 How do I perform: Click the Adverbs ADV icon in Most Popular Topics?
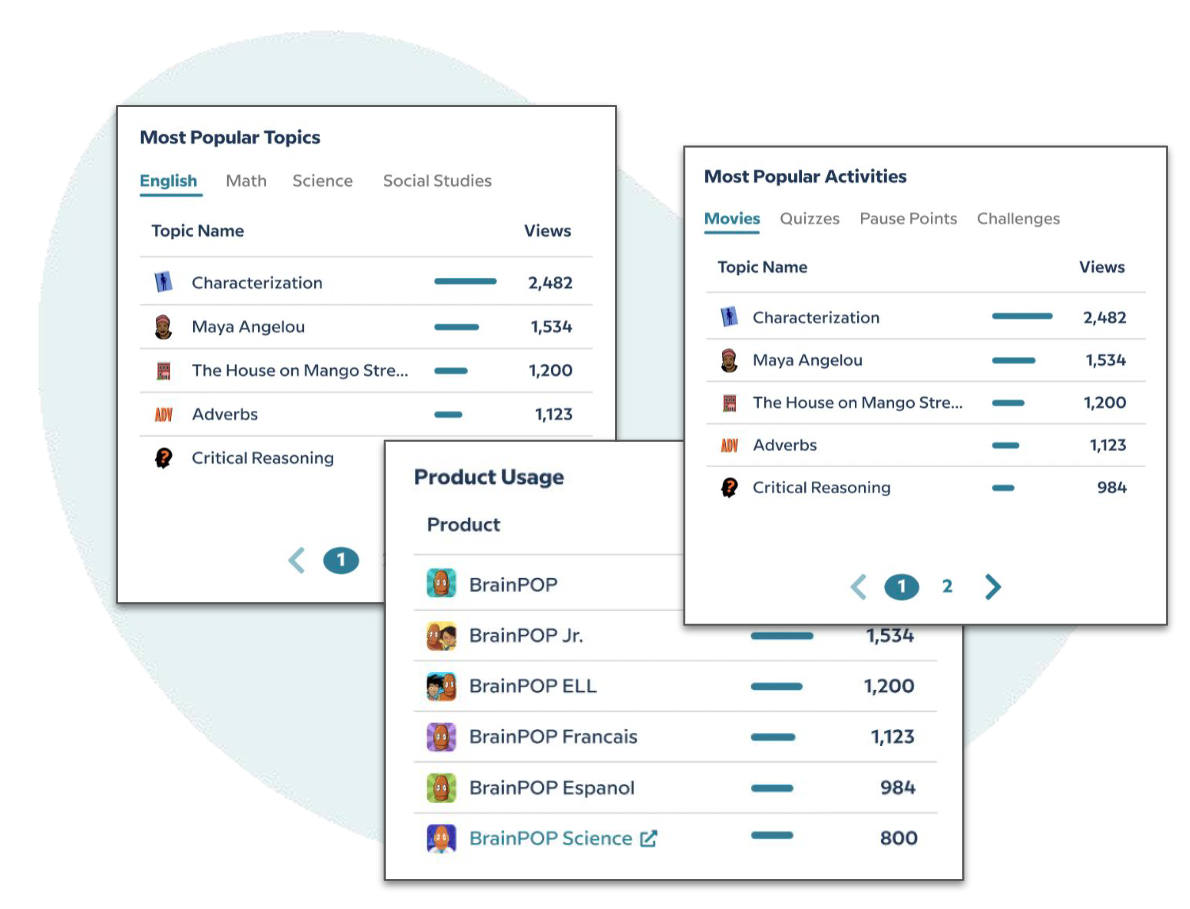click(x=163, y=414)
